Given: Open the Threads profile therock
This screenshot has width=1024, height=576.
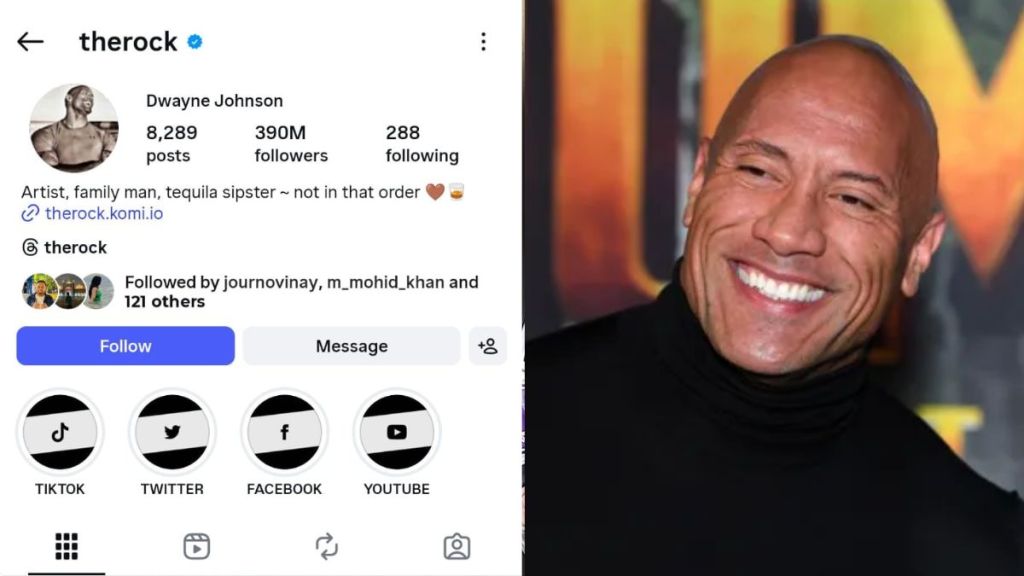Looking at the screenshot, I should click(64, 248).
